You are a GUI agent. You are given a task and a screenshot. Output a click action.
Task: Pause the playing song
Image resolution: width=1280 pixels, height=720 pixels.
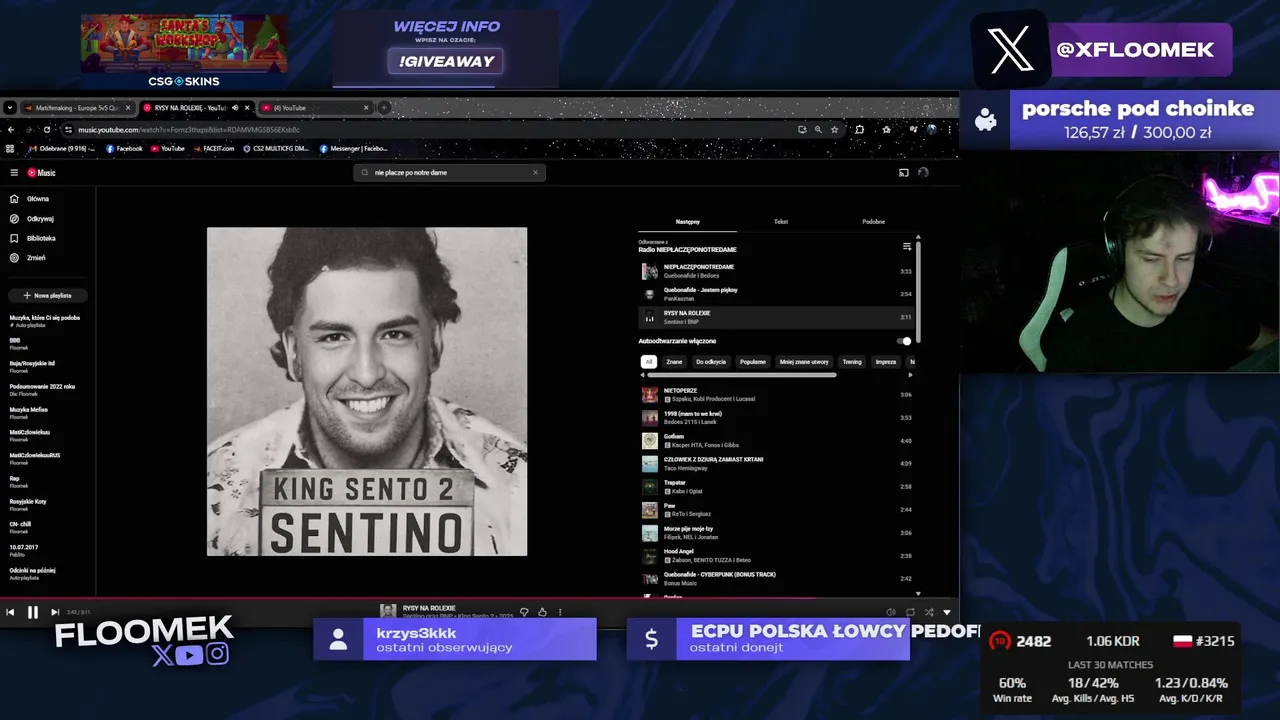32,612
